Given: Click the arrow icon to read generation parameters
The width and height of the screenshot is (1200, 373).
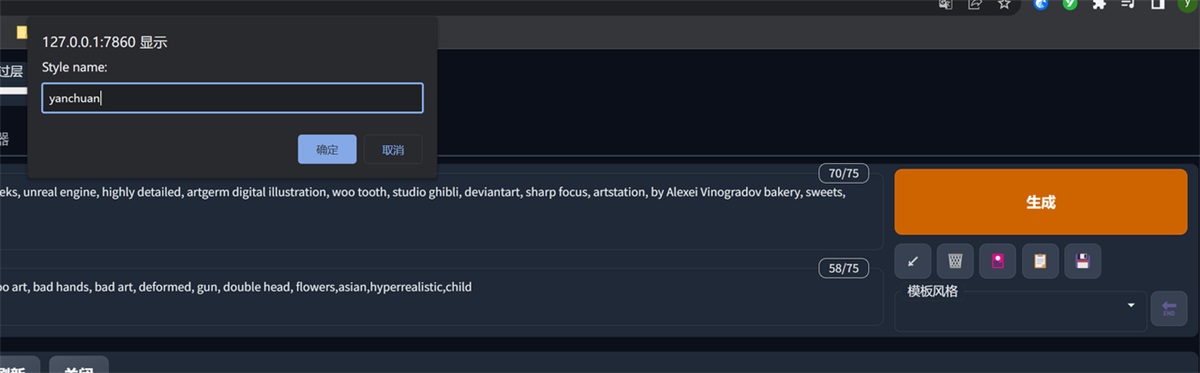Looking at the screenshot, I should 913,261.
